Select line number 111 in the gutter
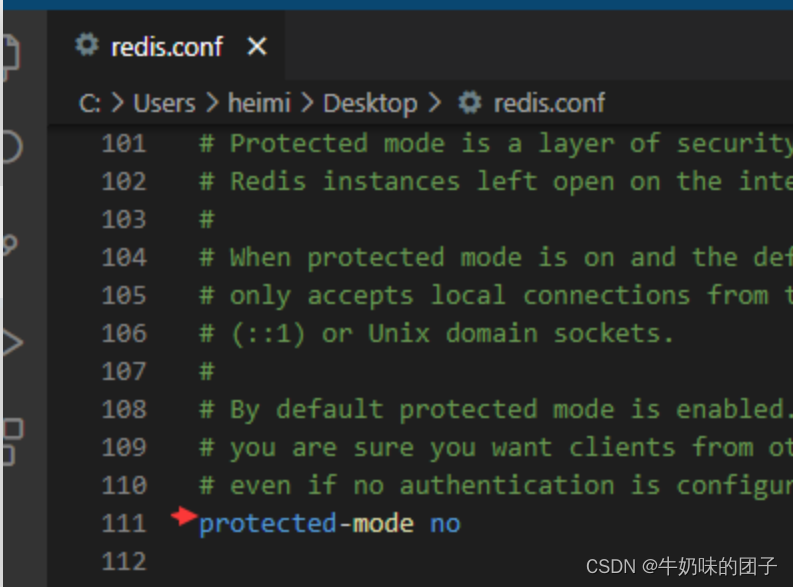The image size is (793, 587). pos(124,523)
